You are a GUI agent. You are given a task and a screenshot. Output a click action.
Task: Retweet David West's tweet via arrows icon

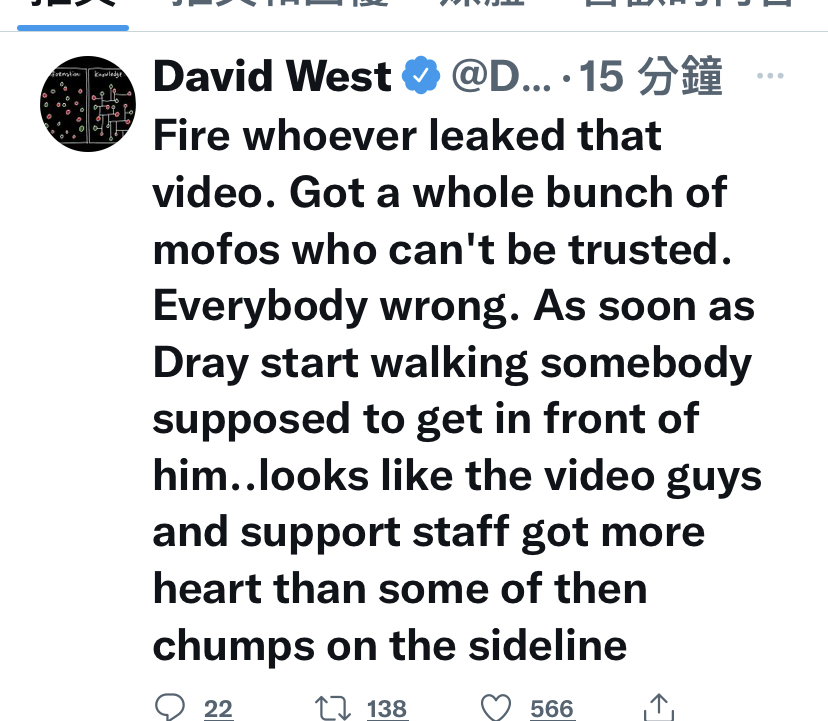point(333,708)
